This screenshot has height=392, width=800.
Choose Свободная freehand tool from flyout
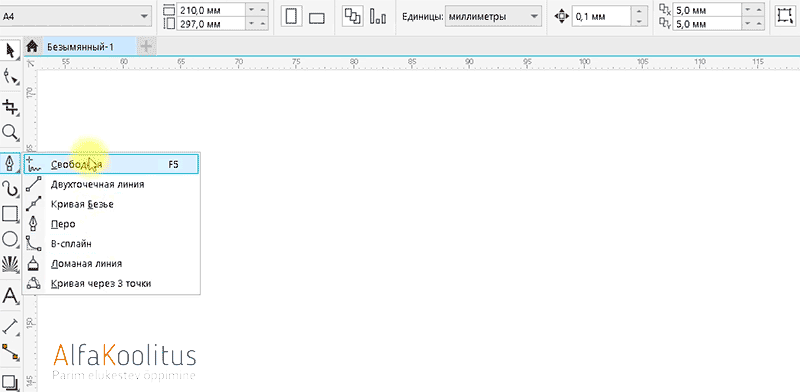pos(111,164)
